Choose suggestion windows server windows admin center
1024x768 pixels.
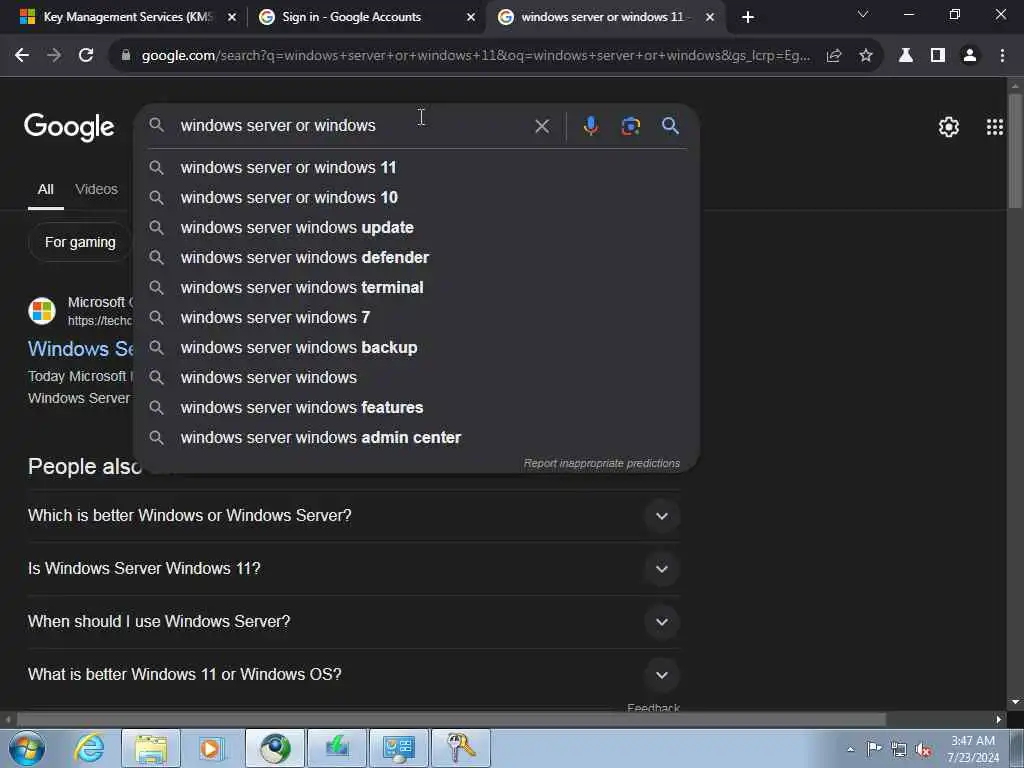tap(416, 438)
